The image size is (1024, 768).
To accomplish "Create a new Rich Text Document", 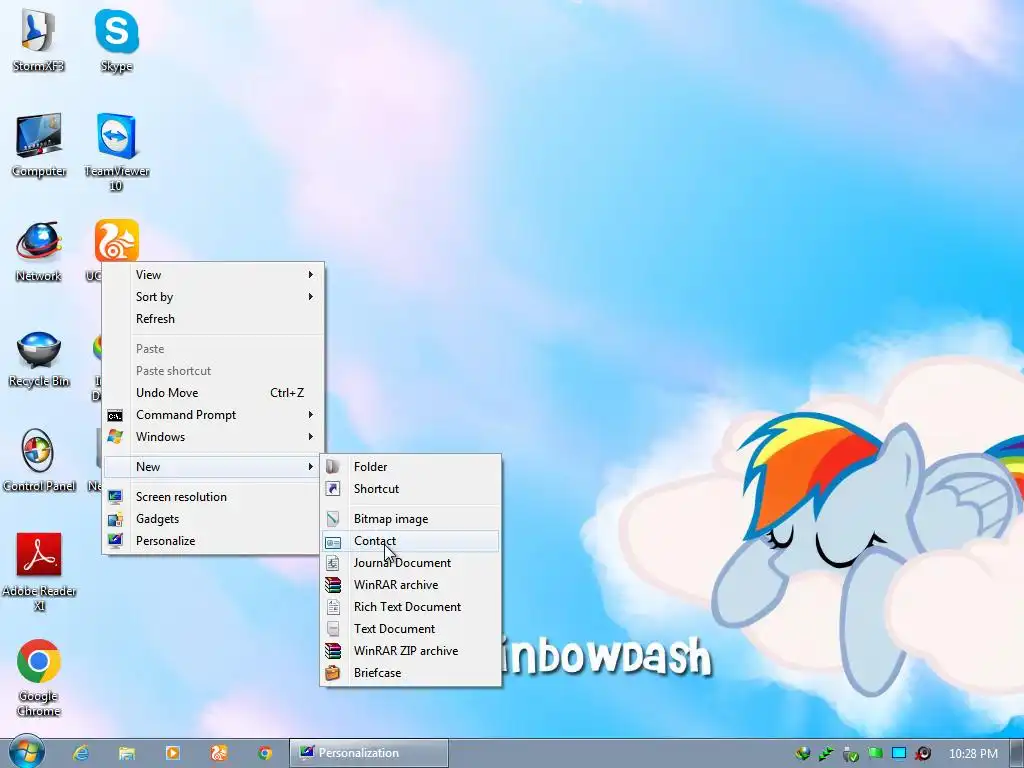I will [411, 607].
